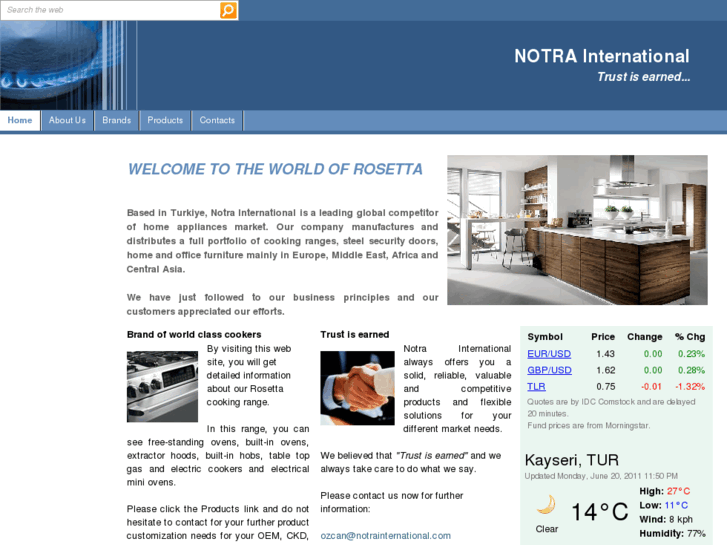Screen dimensions: 727x545
Task: Click the Wind 8 kph reading
Action: [666, 519]
